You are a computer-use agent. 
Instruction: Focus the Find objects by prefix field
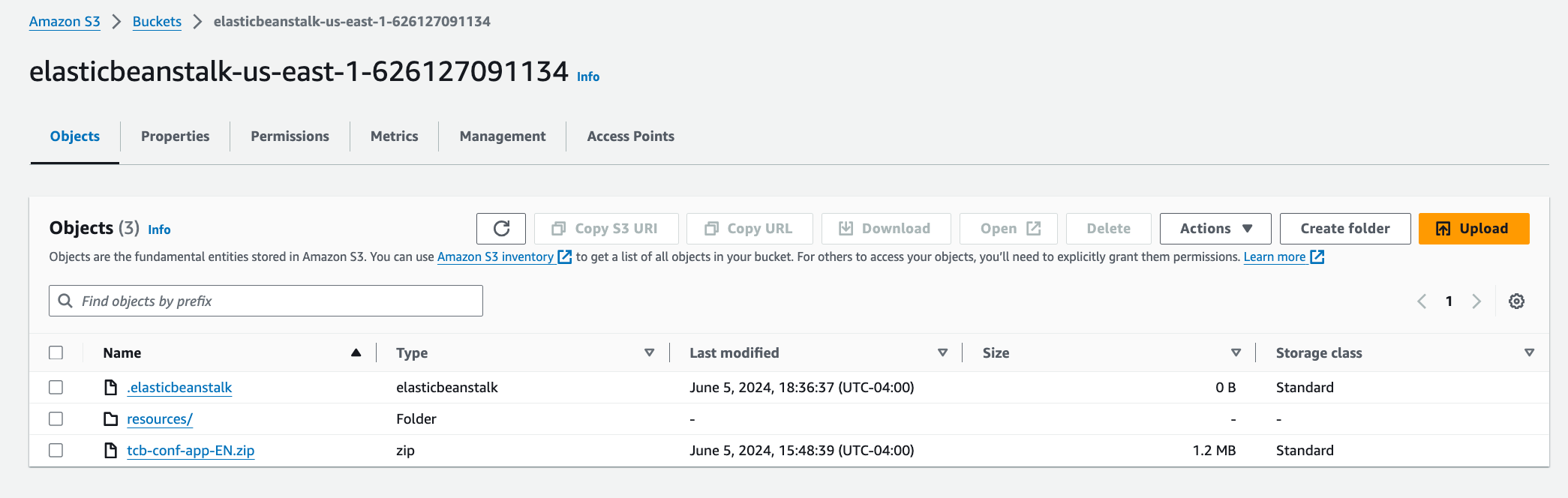(x=278, y=301)
